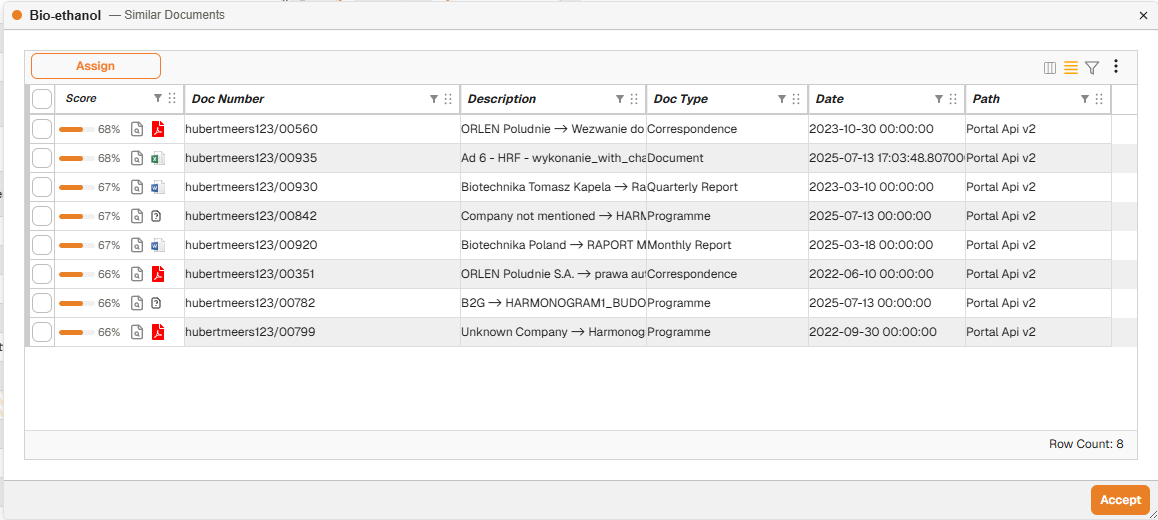Screen dimensions: 1158x520
Task: Click Date column drag handle
Action: 953,99
